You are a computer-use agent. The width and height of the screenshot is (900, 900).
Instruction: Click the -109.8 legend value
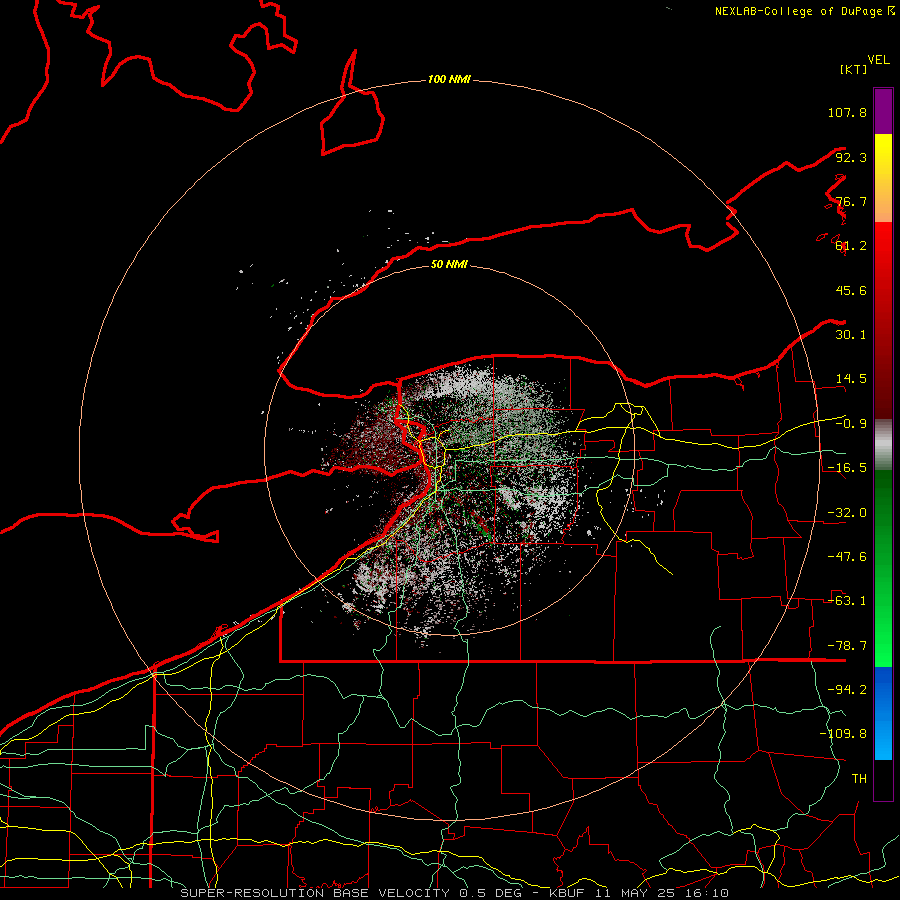[x=843, y=734]
